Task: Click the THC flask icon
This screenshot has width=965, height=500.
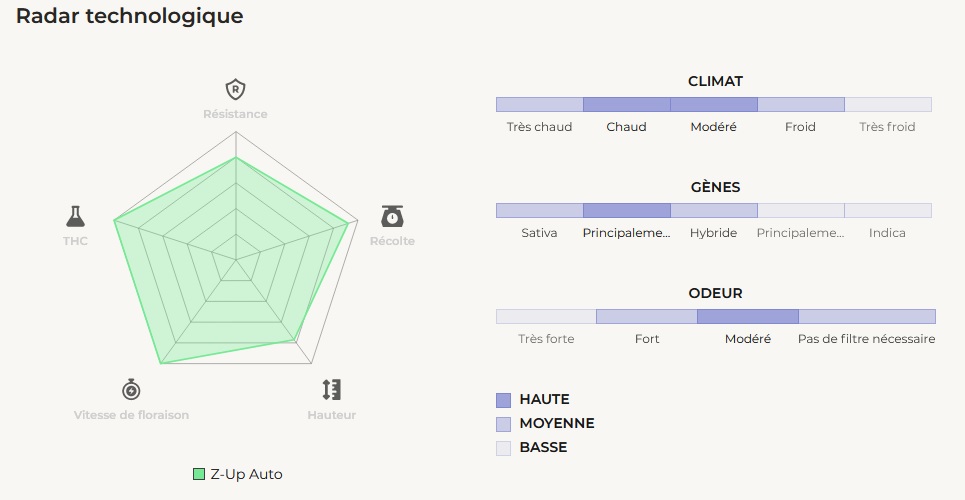Action: (x=75, y=215)
